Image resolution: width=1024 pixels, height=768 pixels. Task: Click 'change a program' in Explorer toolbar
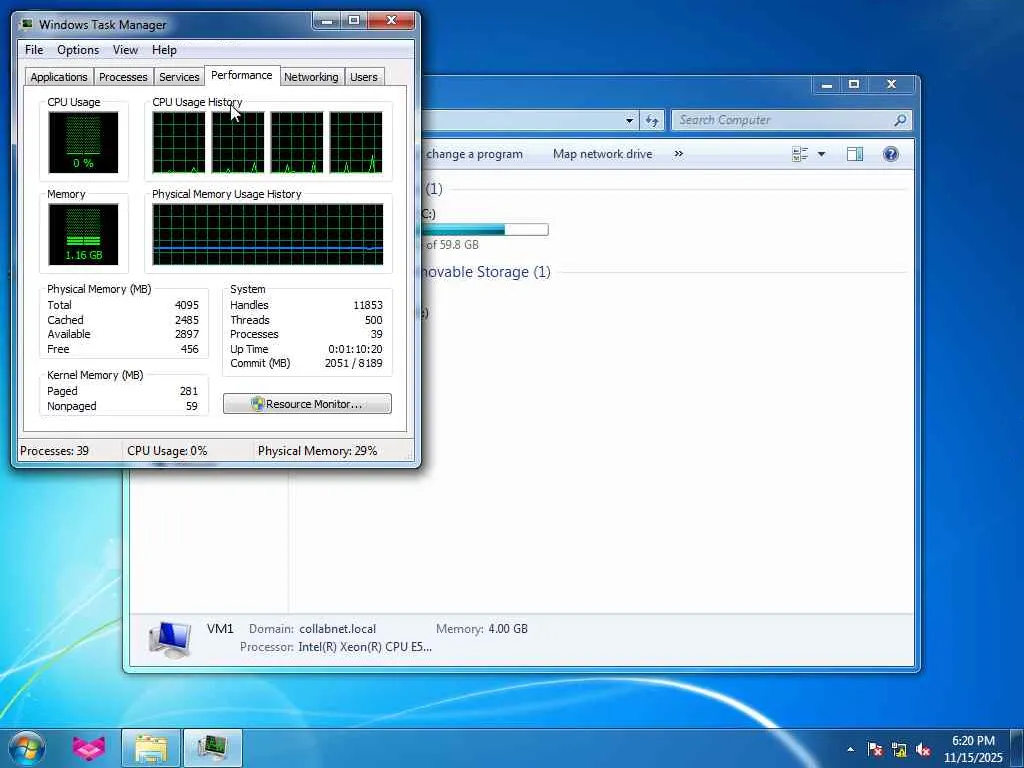click(x=474, y=154)
